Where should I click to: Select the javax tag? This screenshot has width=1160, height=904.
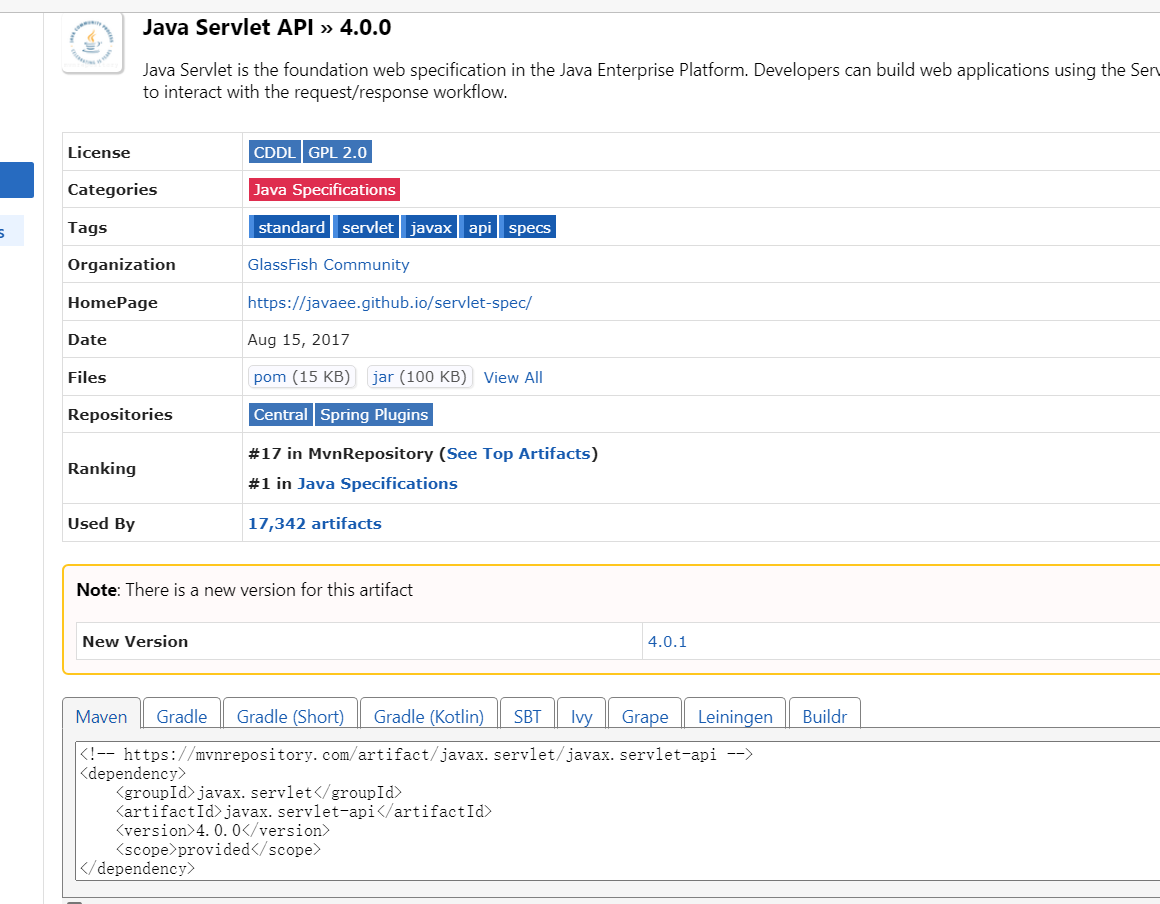pos(429,227)
